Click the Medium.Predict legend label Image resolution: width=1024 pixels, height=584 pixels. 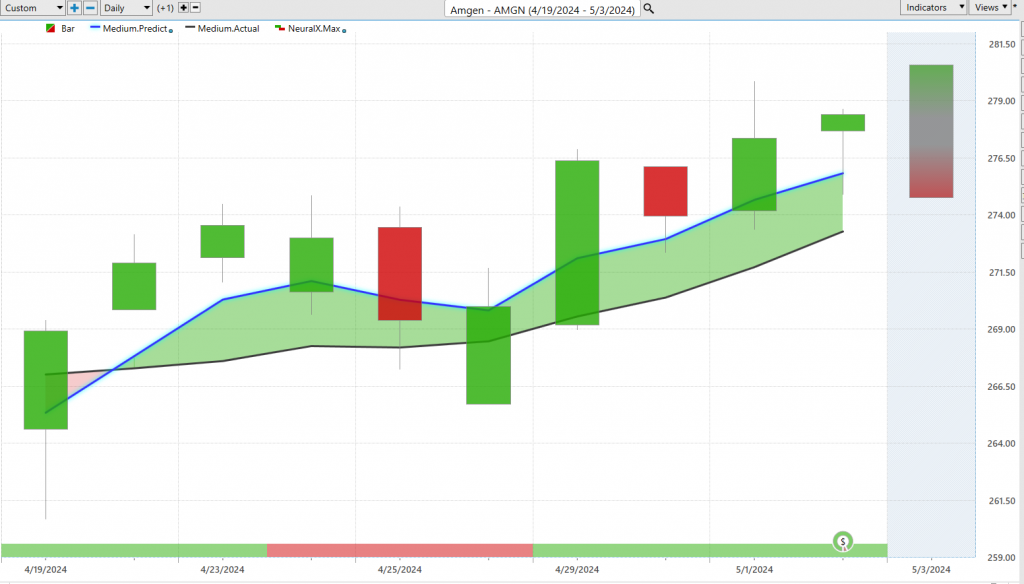tap(135, 29)
